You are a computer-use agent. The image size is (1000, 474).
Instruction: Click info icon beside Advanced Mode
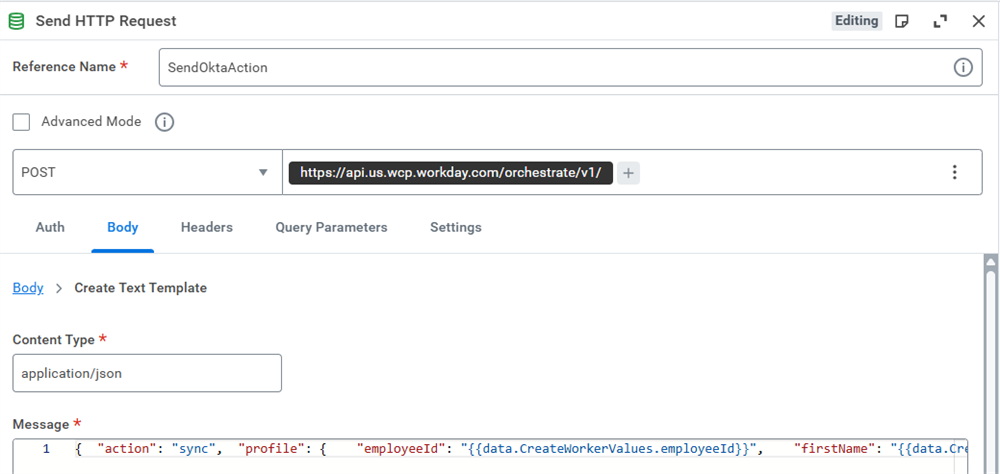[165, 122]
